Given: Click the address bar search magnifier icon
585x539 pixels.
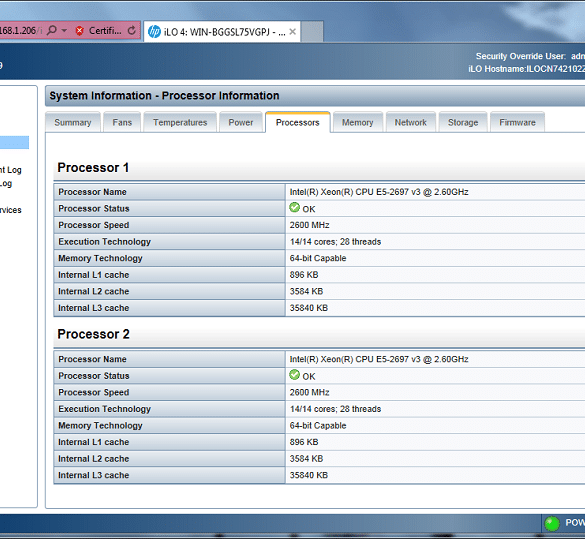Looking at the screenshot, I should pos(52,30).
